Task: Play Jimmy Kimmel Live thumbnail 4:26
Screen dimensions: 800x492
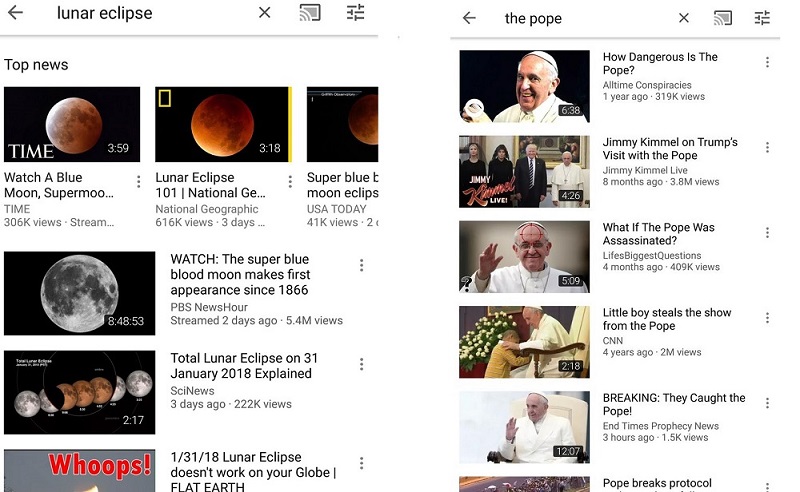Action: pyautogui.click(x=524, y=171)
